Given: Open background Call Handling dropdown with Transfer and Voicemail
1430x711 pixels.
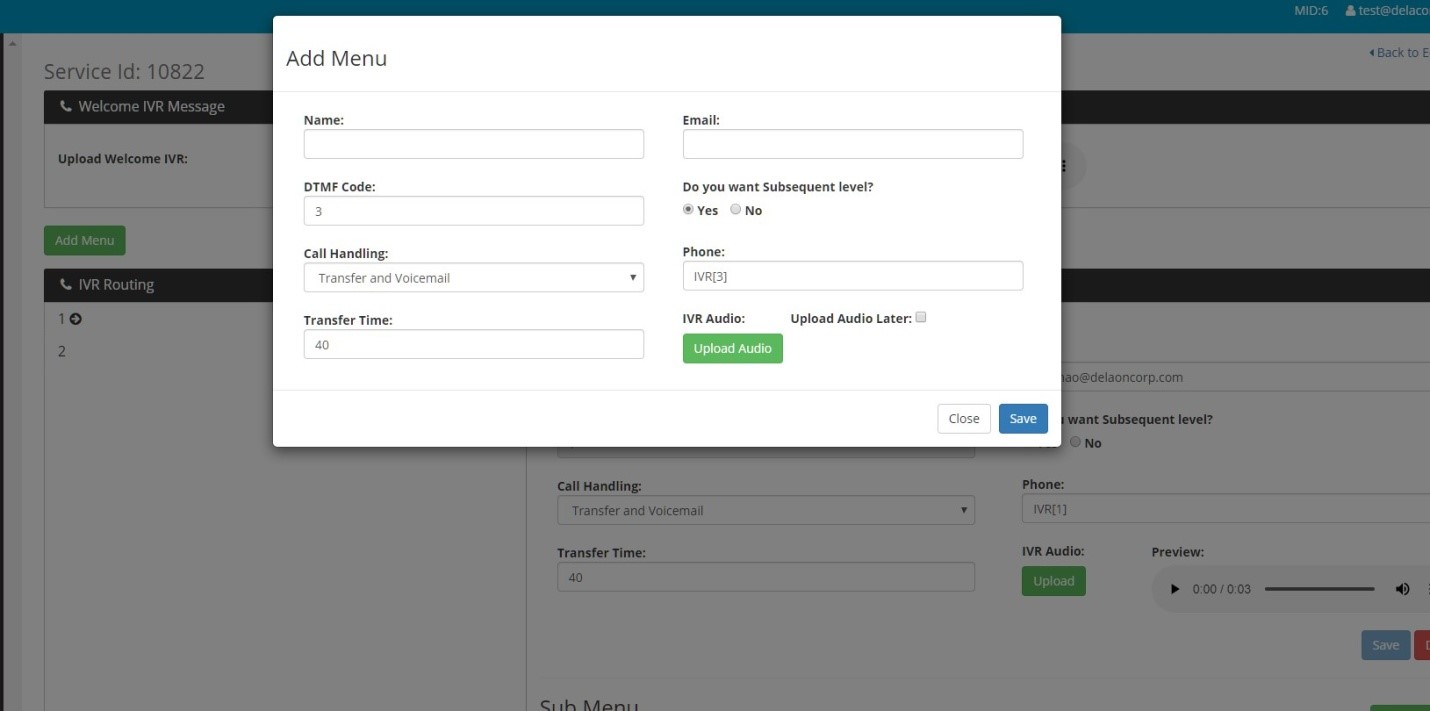Looking at the screenshot, I should [766, 510].
